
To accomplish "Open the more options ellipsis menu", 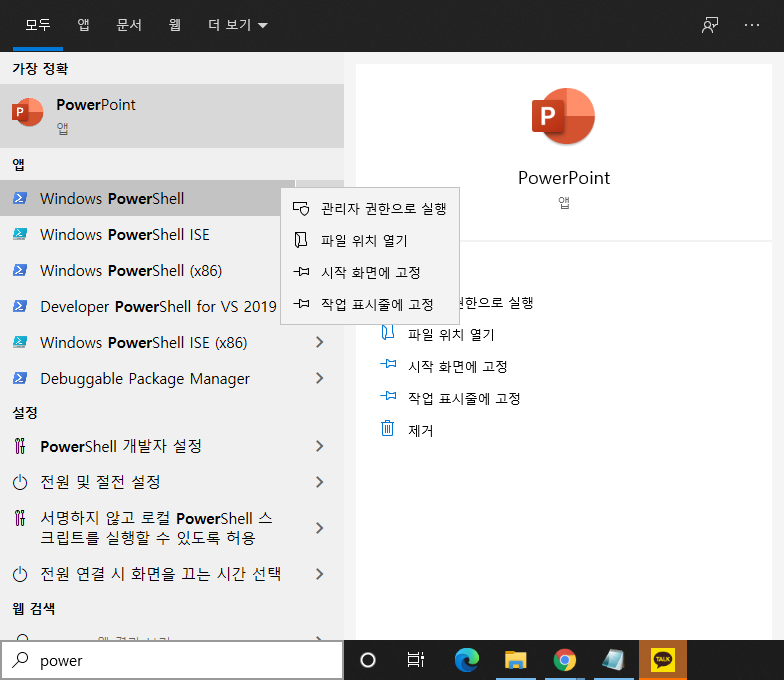I will click(x=752, y=25).
